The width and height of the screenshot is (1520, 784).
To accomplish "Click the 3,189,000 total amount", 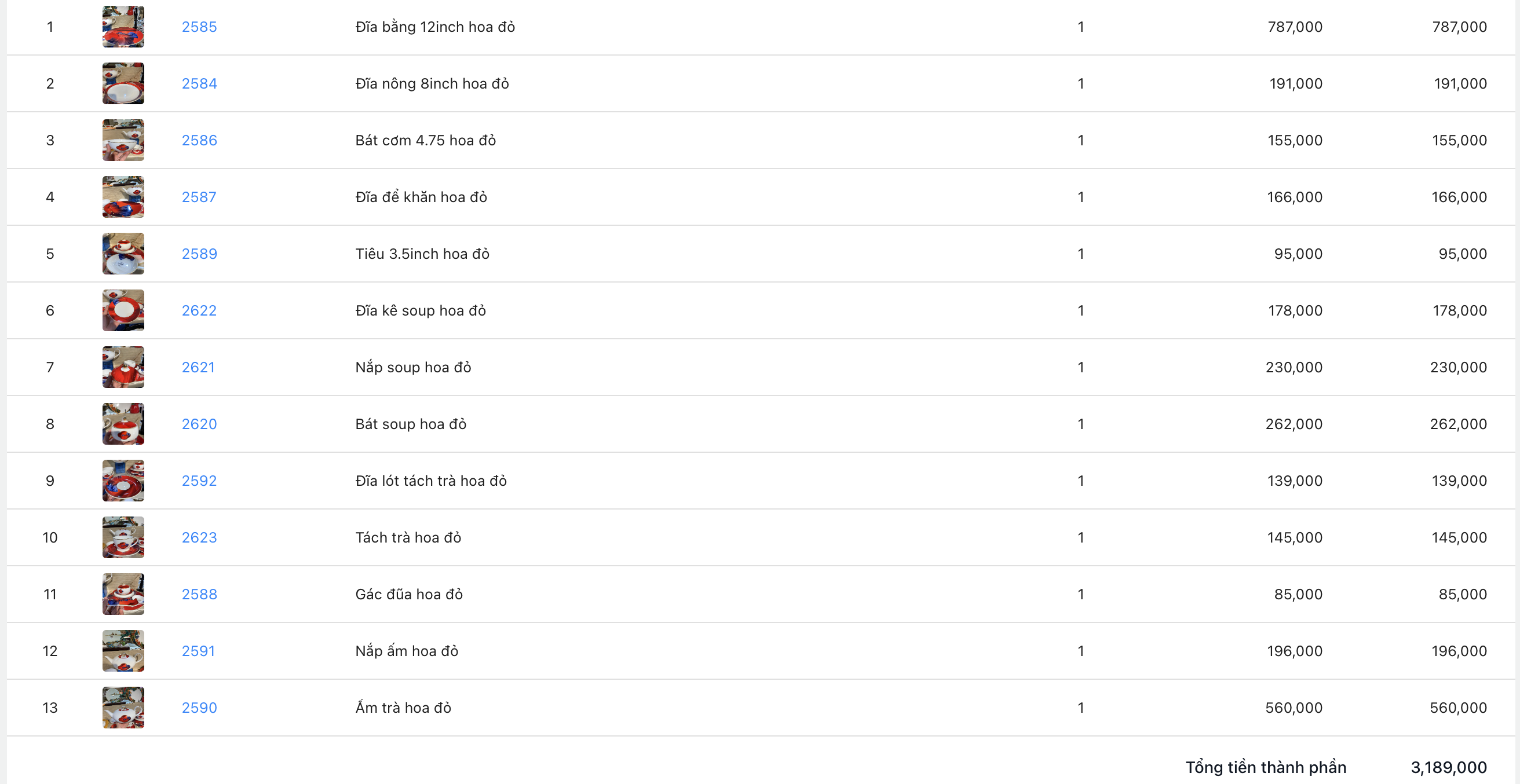I will click(x=1448, y=767).
